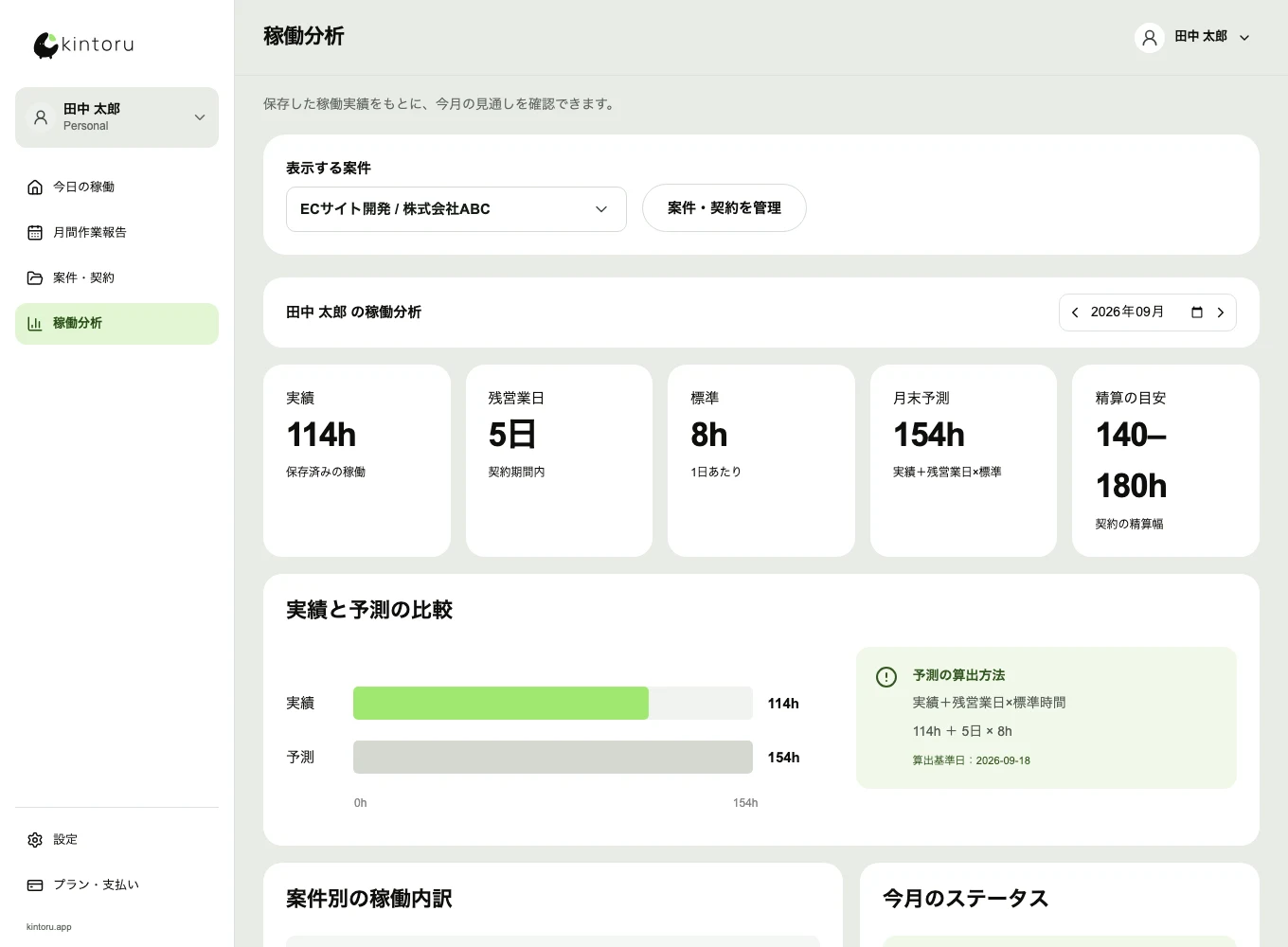The width and height of the screenshot is (1288, 947).
Task: Click the 標準 8h card
Action: 761,460
